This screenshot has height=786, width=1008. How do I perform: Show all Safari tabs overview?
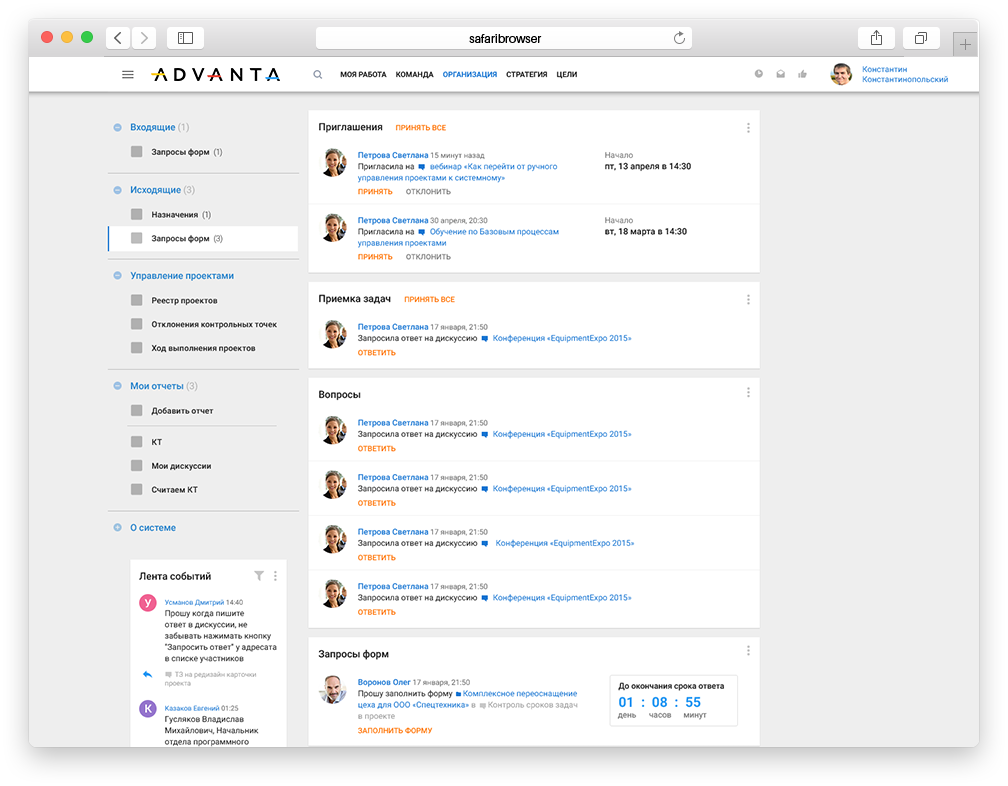[921, 38]
